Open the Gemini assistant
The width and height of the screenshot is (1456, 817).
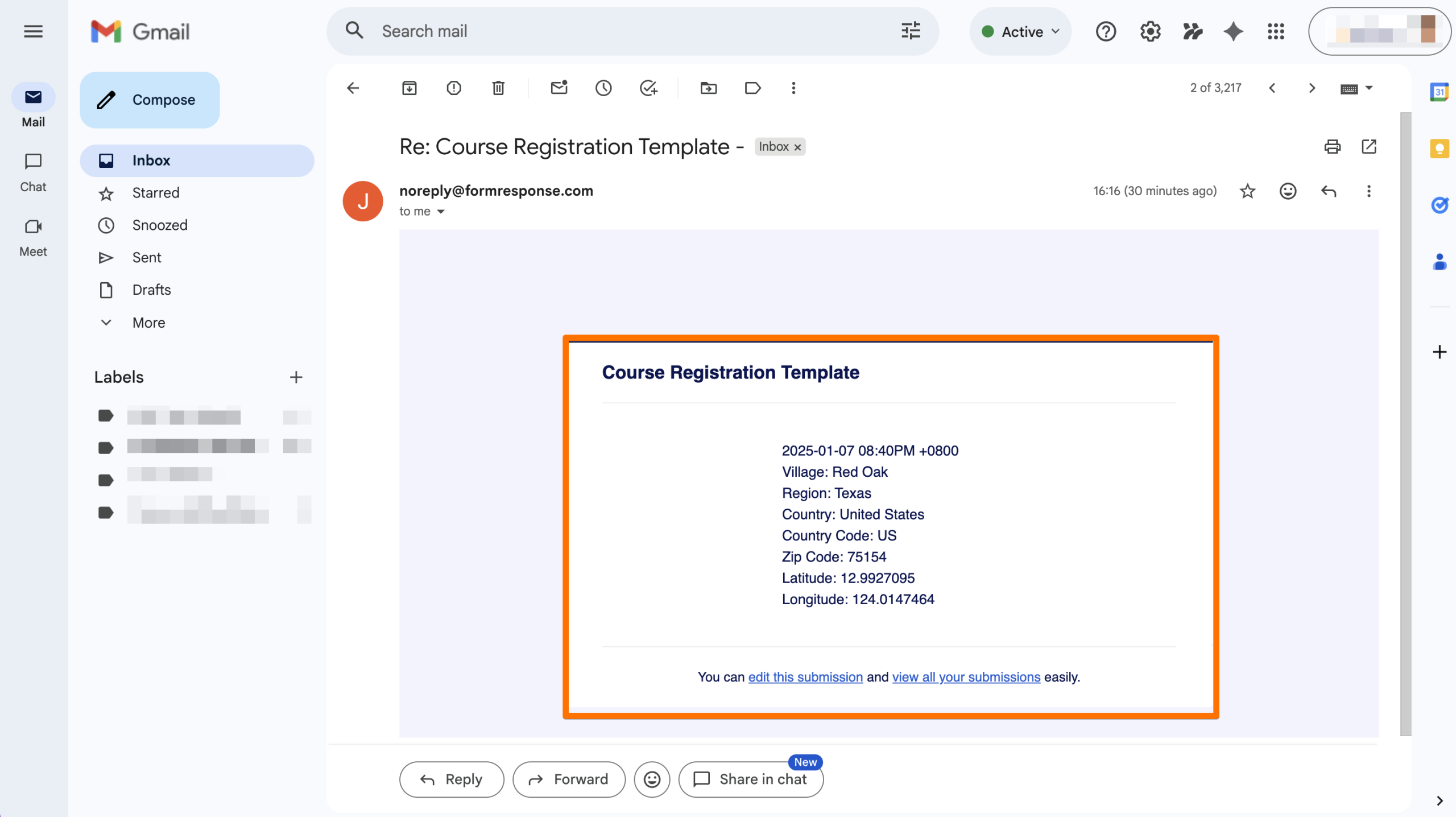(1232, 31)
